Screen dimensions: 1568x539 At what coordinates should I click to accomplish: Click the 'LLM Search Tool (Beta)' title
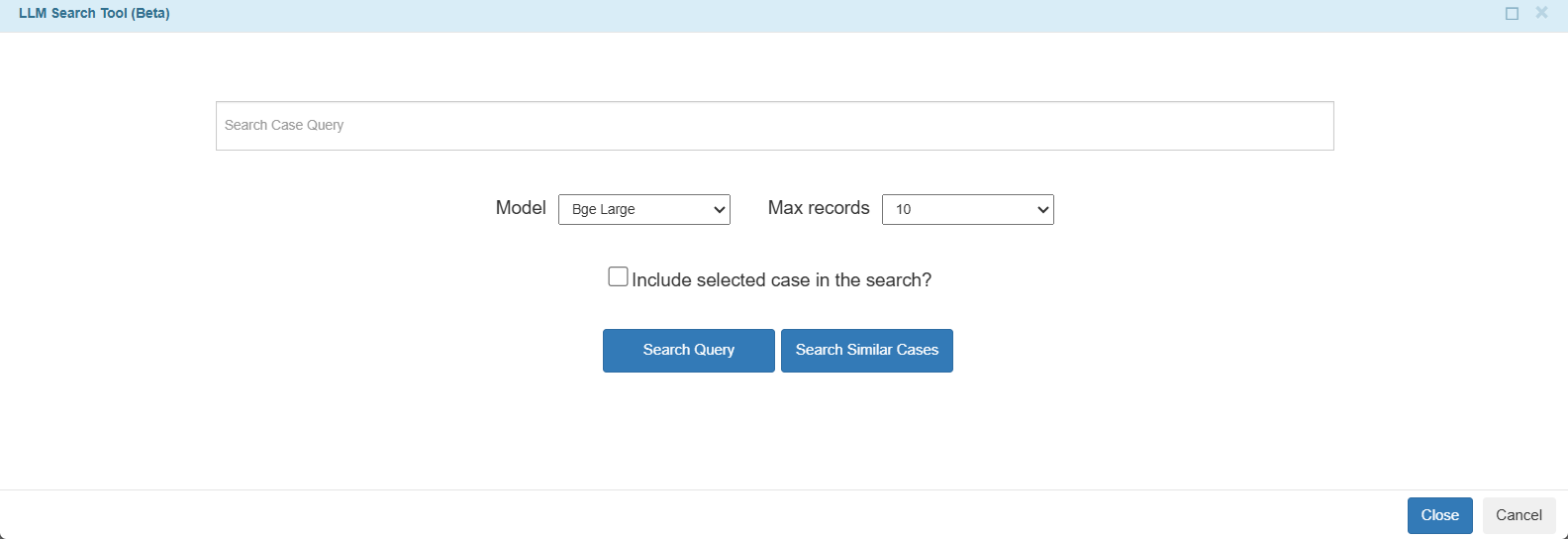coord(94,14)
